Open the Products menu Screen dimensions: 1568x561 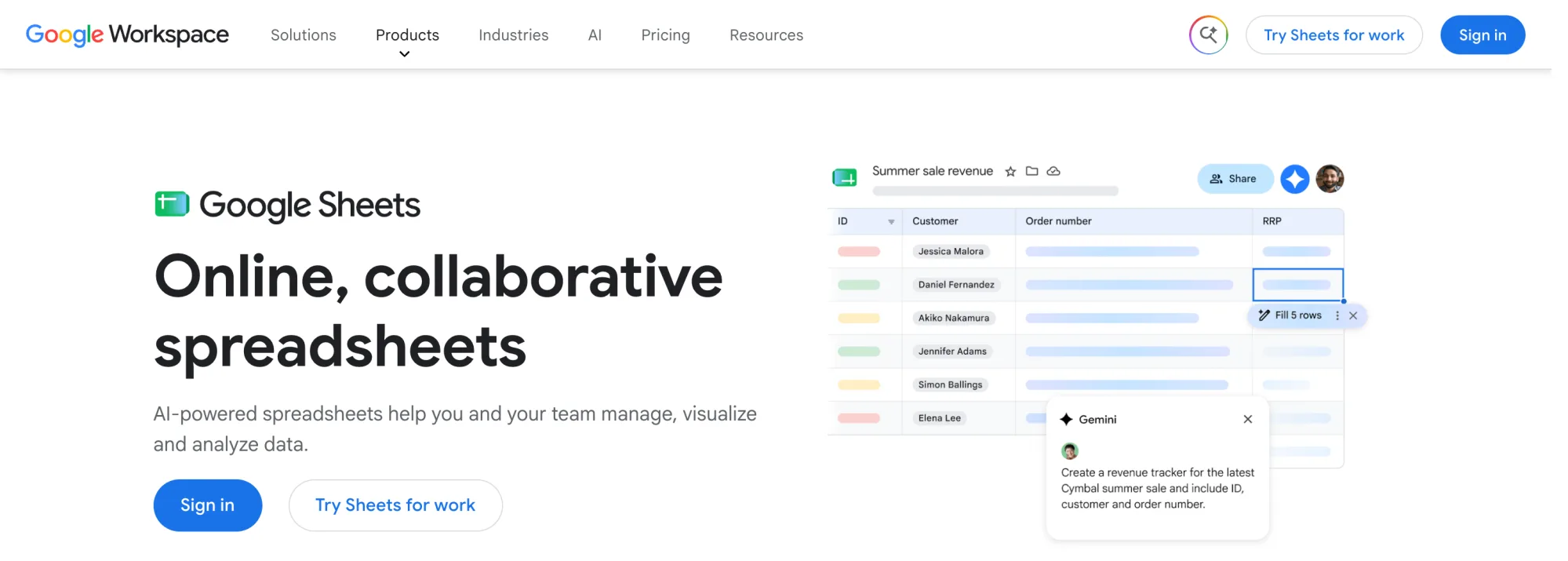point(407,35)
